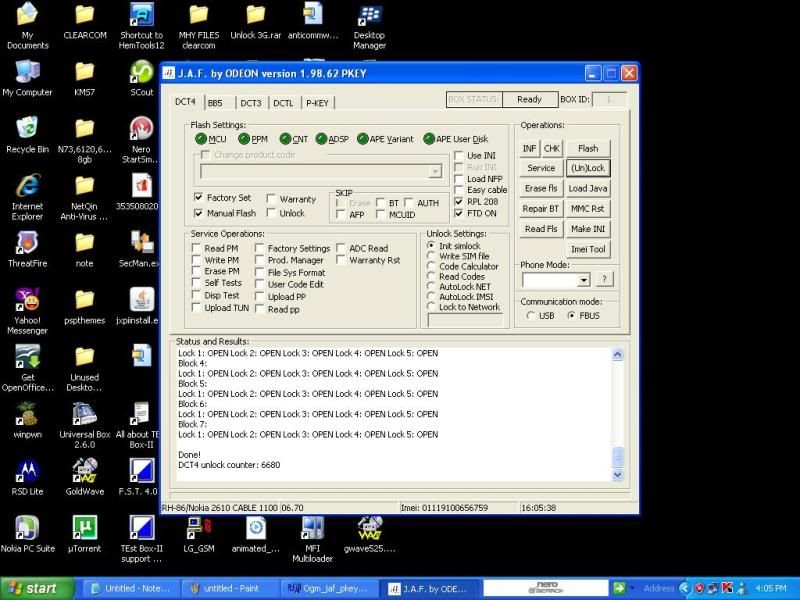The width and height of the screenshot is (800, 600).
Task: Click the Imei Tool button
Action: pyautogui.click(x=588, y=249)
